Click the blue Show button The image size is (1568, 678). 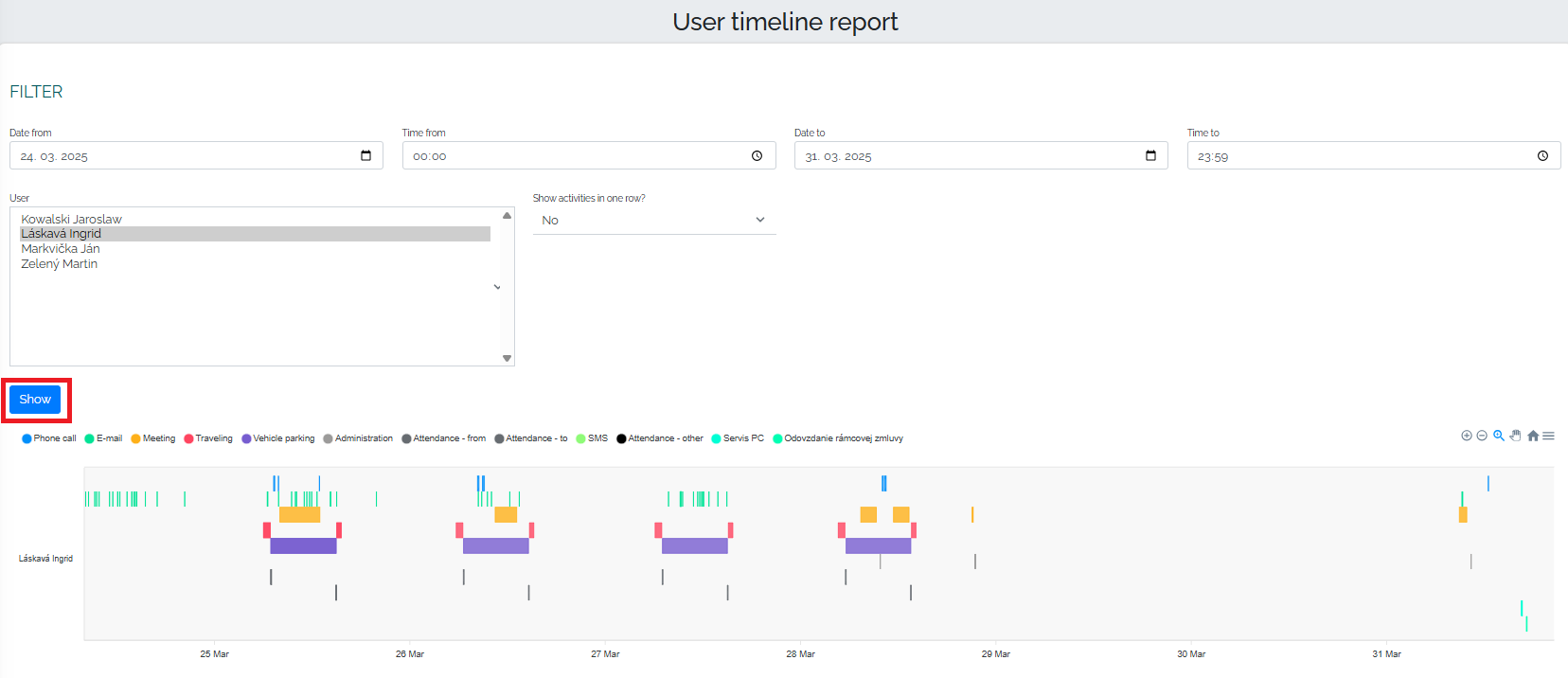click(x=35, y=400)
